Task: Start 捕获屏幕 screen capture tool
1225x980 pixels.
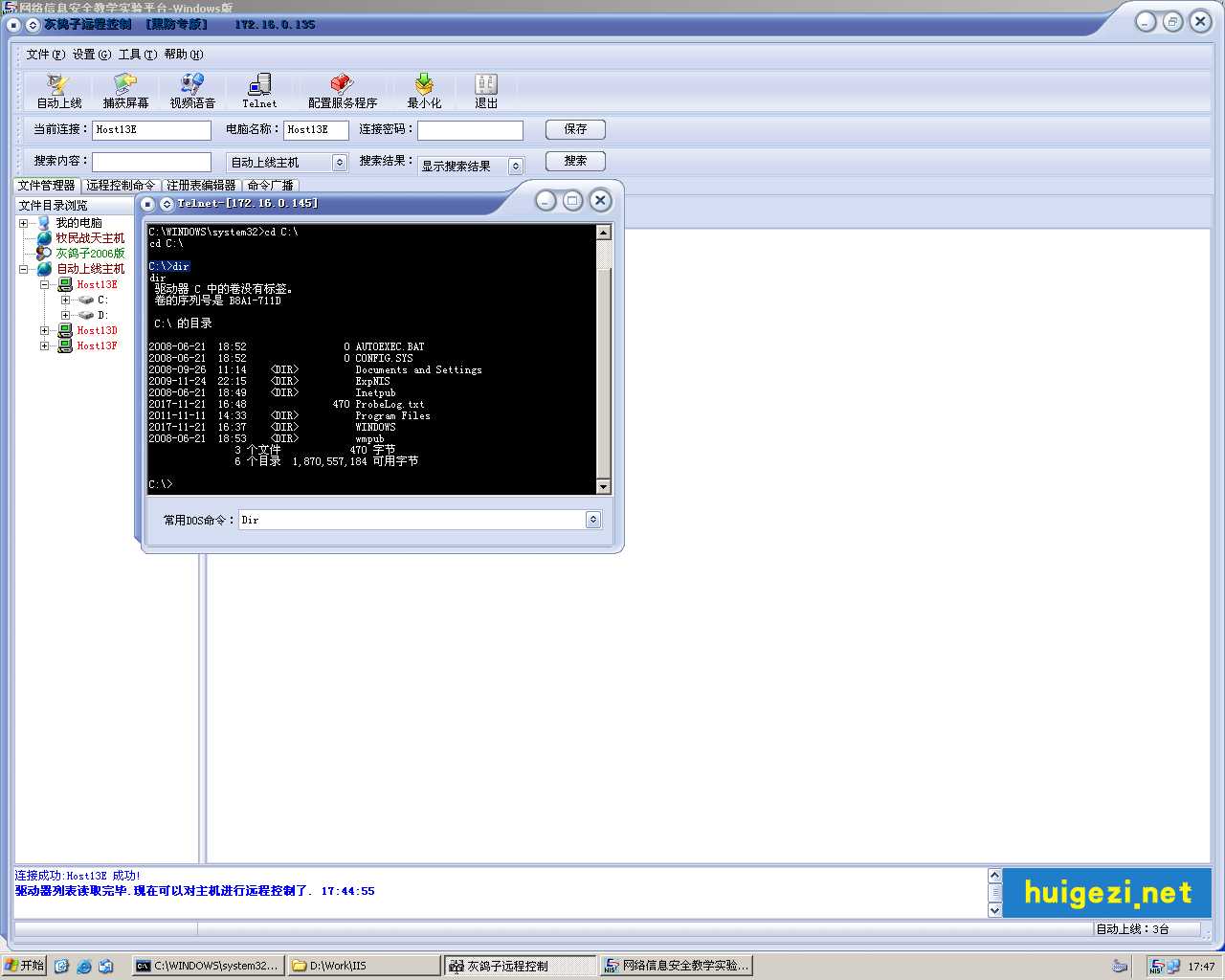Action: click(x=125, y=92)
